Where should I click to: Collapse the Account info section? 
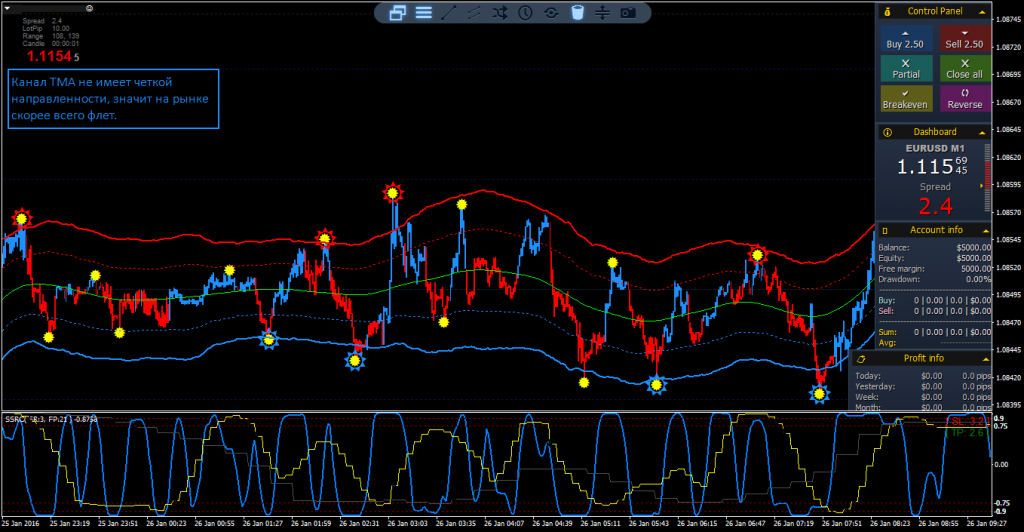click(983, 230)
